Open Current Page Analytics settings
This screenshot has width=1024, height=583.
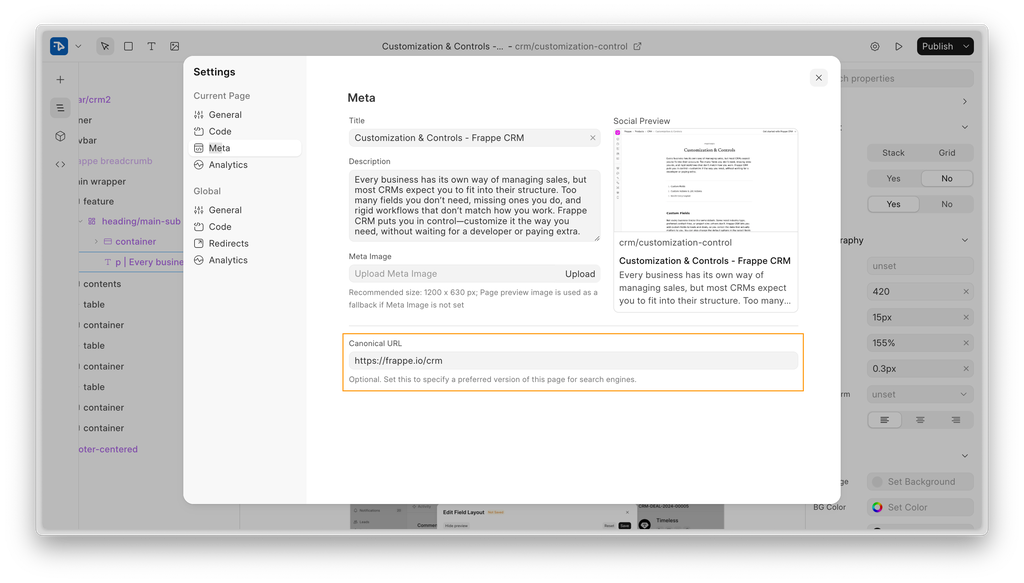(245, 165)
